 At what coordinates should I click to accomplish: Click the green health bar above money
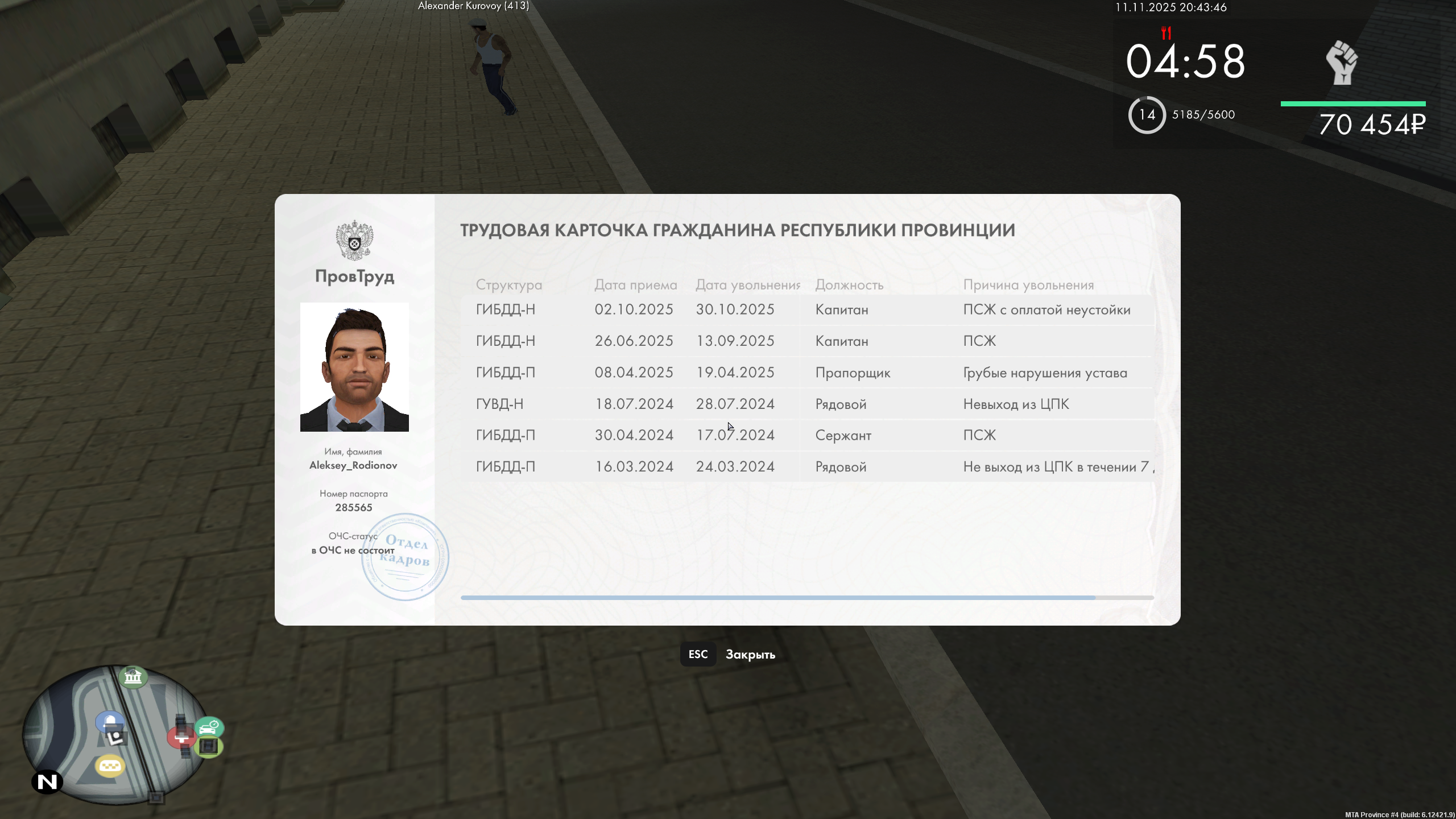coord(1352,104)
